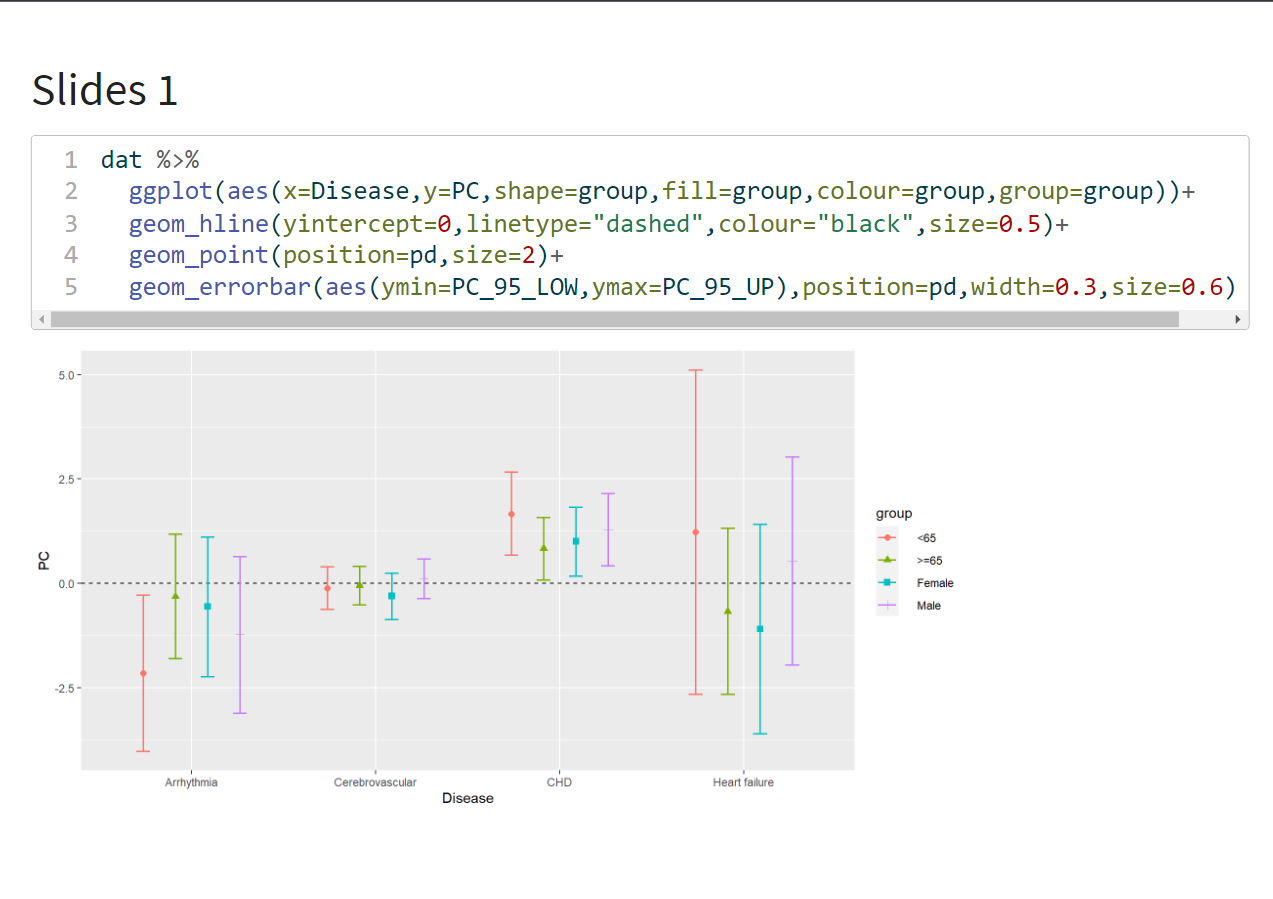Click the code block's left scroll arrow
Screen dimensions: 1273x899
point(41,319)
